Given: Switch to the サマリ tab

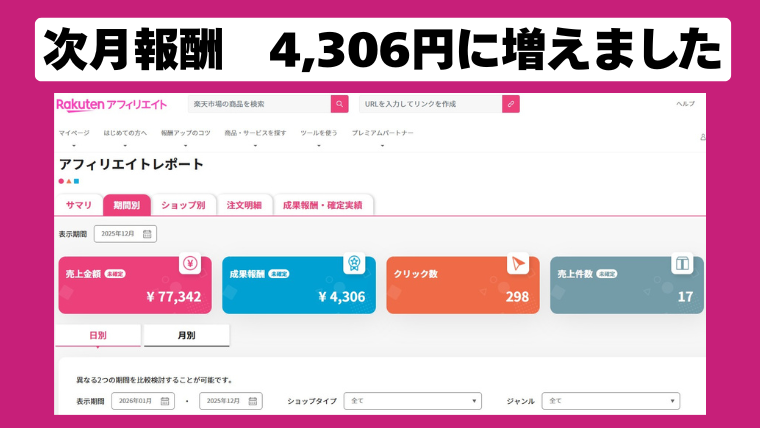Looking at the screenshot, I should (79, 205).
